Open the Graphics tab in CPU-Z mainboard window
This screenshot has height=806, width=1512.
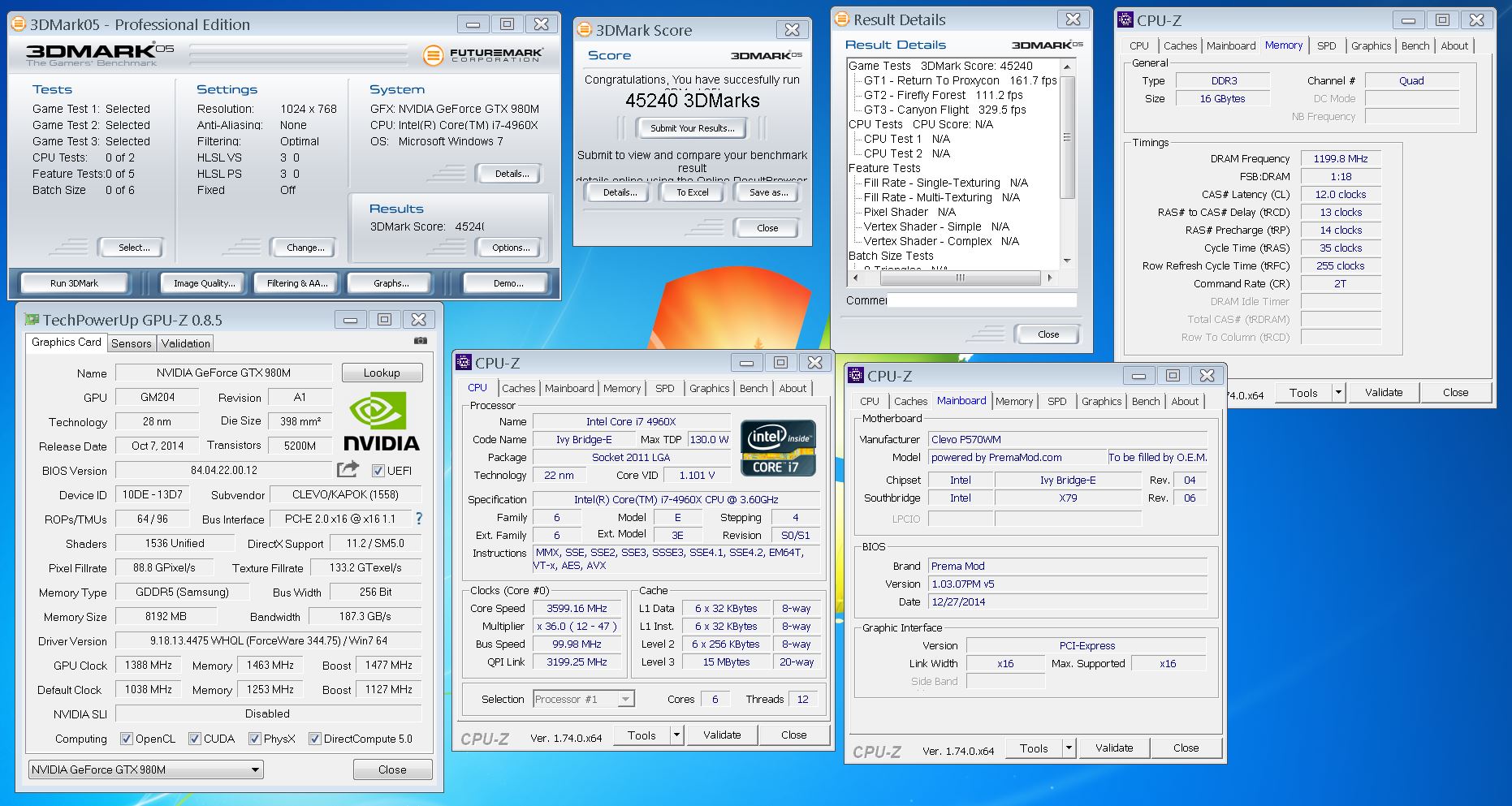pyautogui.click(x=1101, y=401)
